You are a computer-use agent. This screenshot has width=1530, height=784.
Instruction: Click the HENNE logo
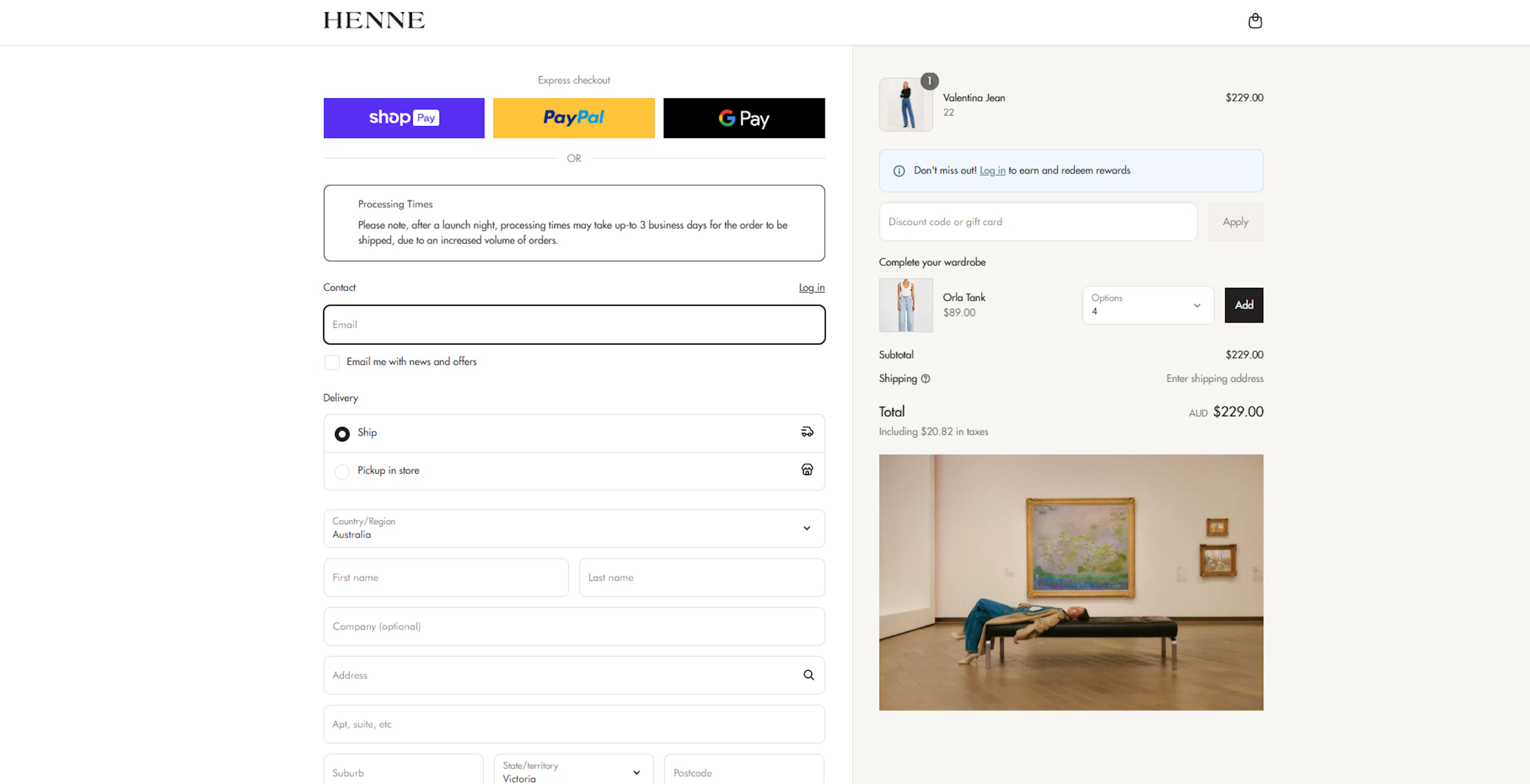tap(374, 20)
